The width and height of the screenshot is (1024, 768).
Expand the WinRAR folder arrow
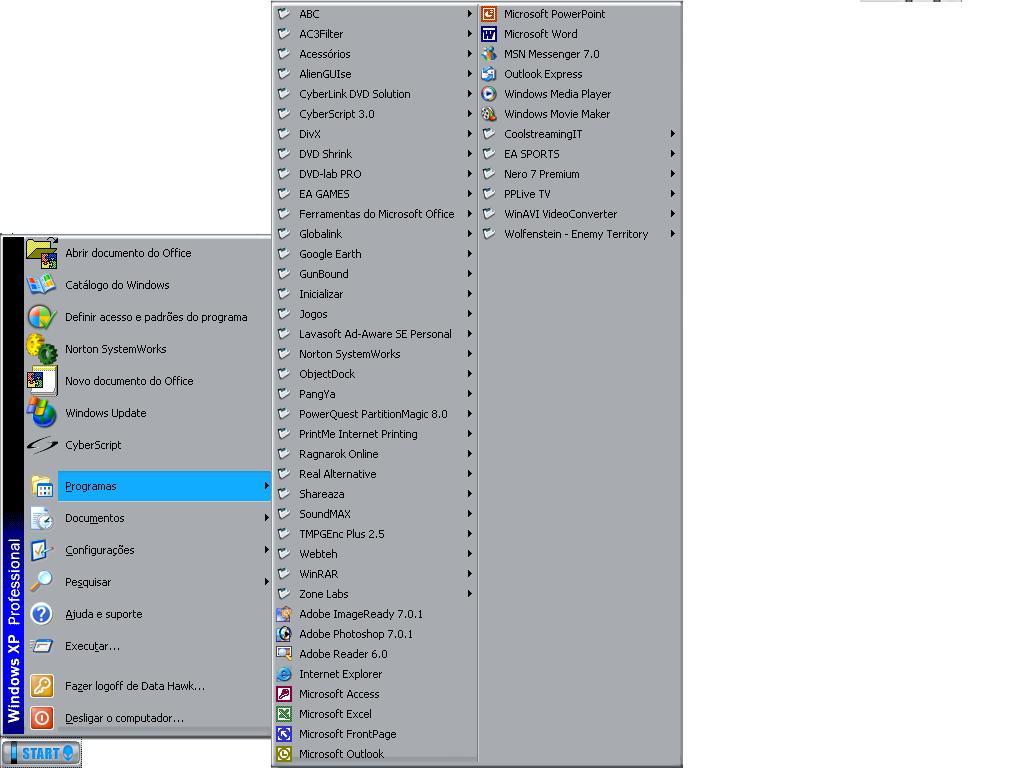[470, 574]
